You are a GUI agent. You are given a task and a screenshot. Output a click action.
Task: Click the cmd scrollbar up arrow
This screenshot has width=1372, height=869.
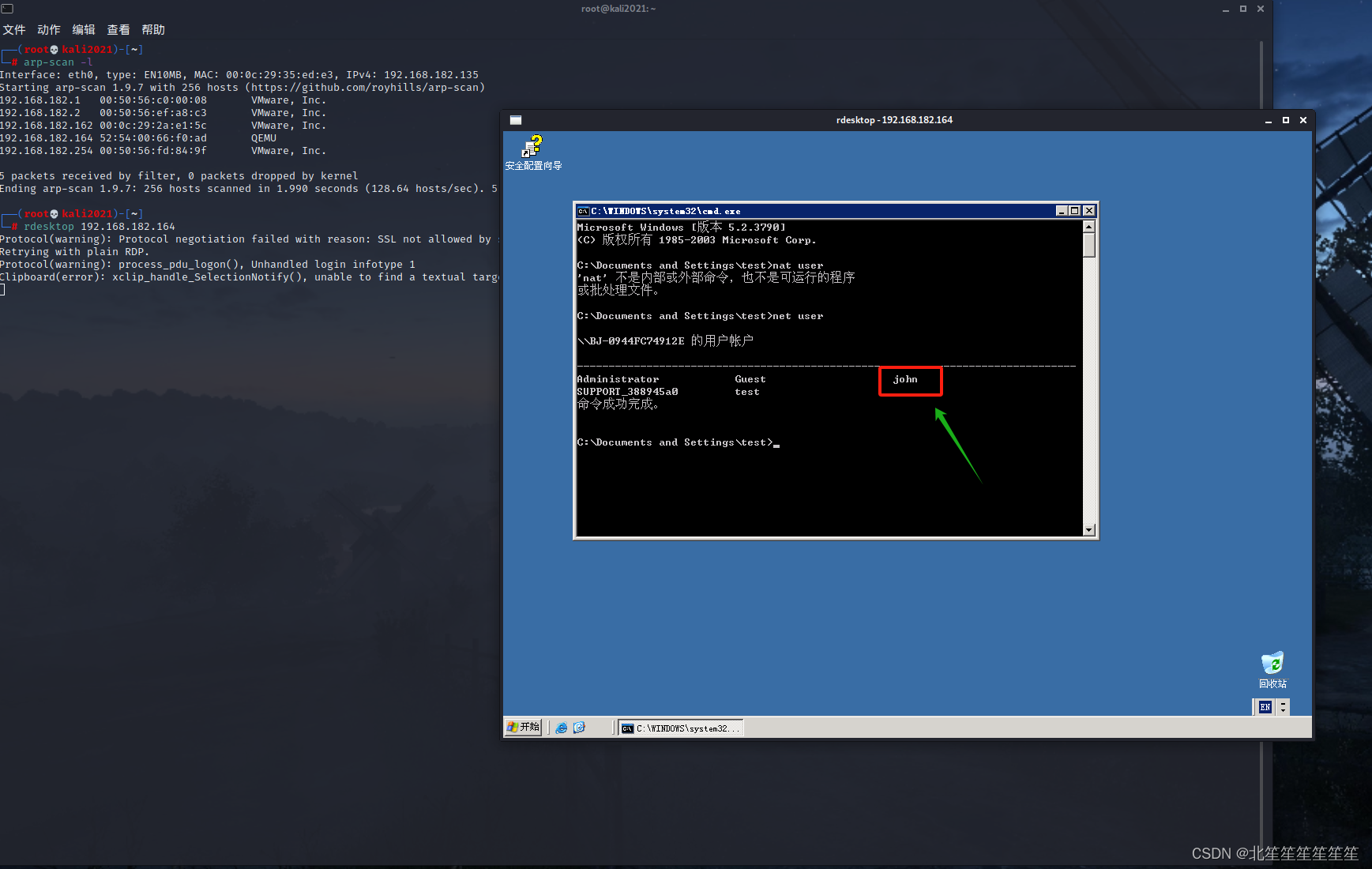click(1088, 227)
